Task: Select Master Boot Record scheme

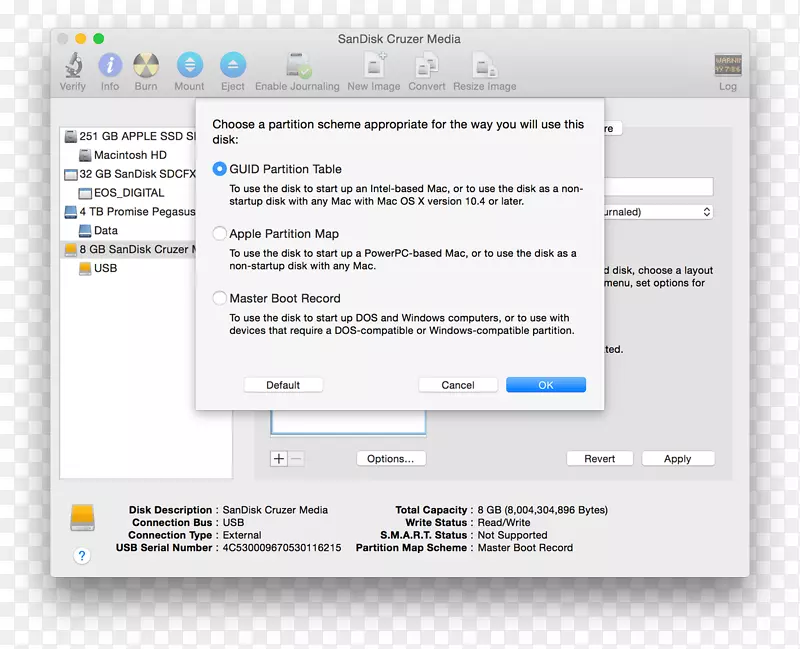Action: pos(219,297)
